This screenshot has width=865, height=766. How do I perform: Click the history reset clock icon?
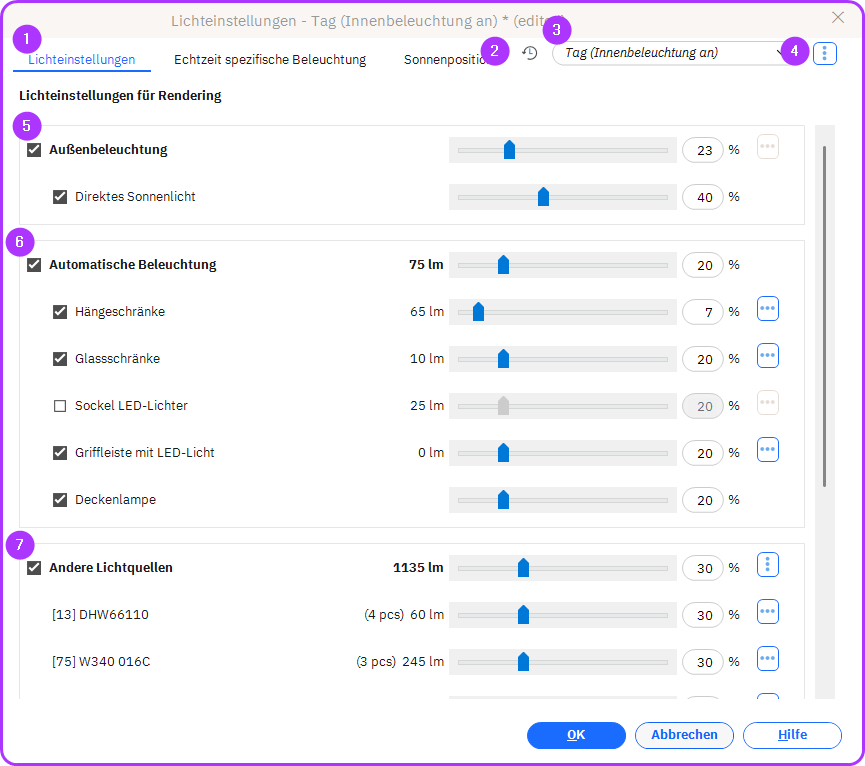tap(530, 53)
